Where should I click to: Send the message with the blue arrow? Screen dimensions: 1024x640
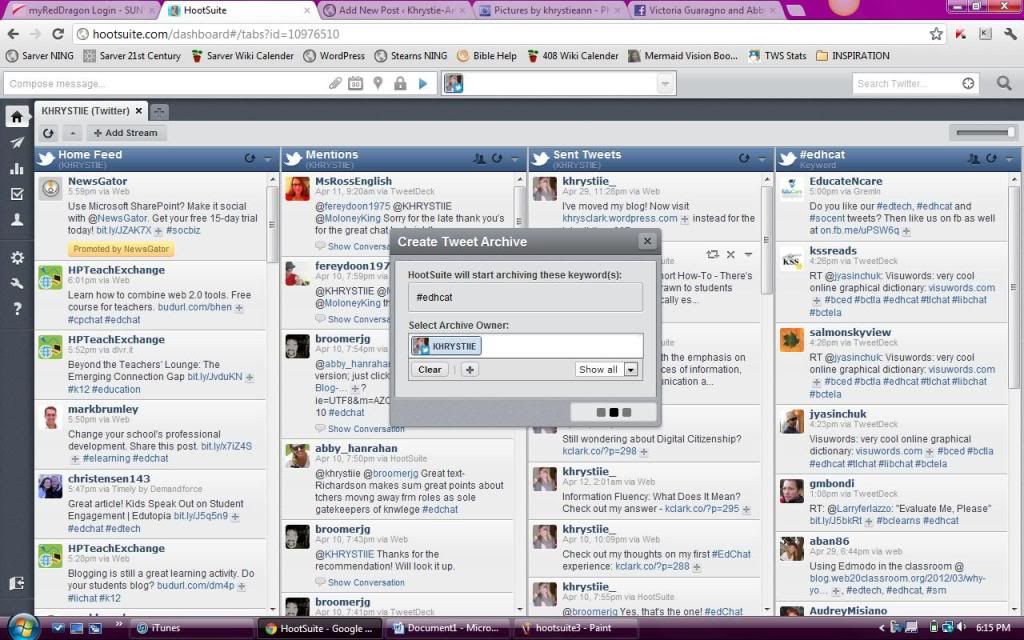coord(423,84)
